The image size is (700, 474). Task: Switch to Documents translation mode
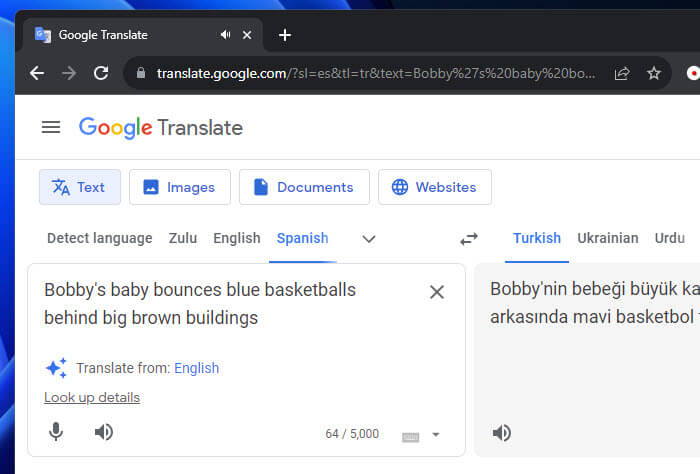[304, 187]
